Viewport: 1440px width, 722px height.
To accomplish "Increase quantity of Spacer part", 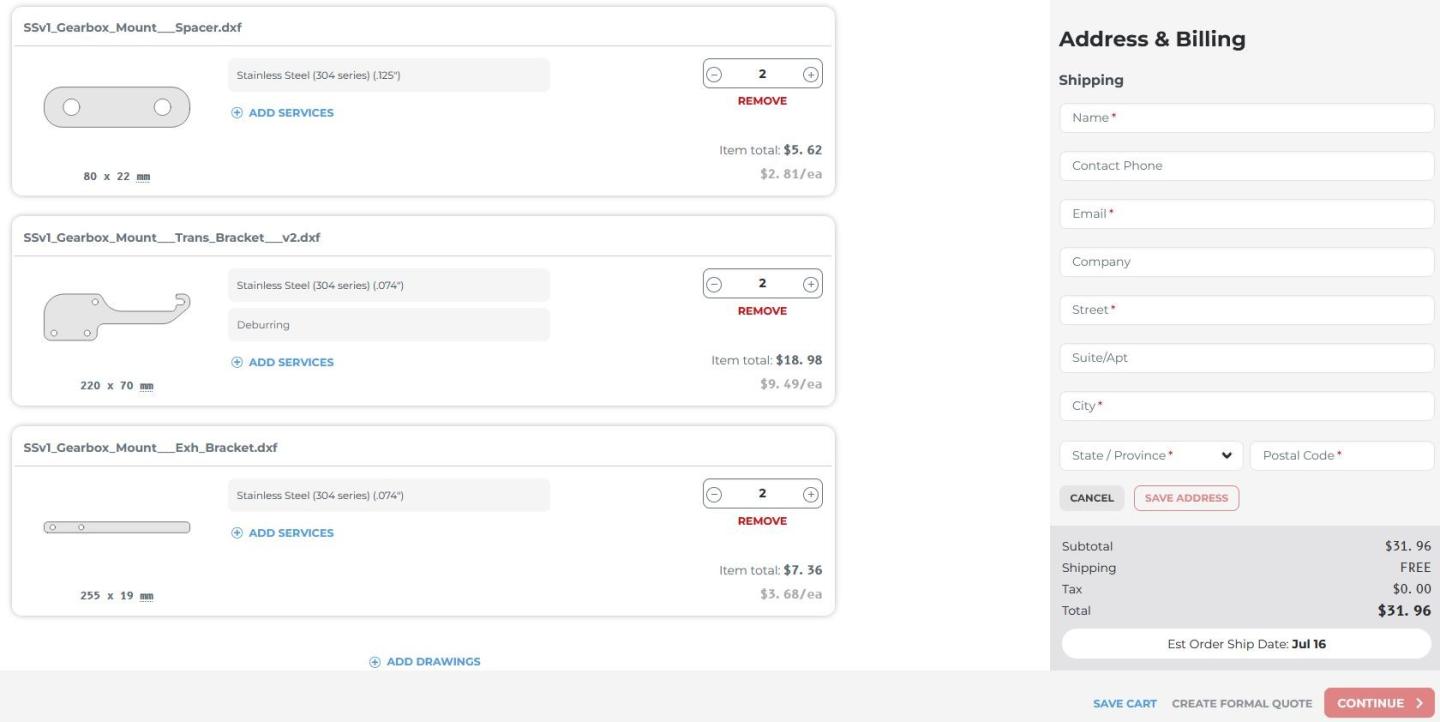I will (x=810, y=74).
